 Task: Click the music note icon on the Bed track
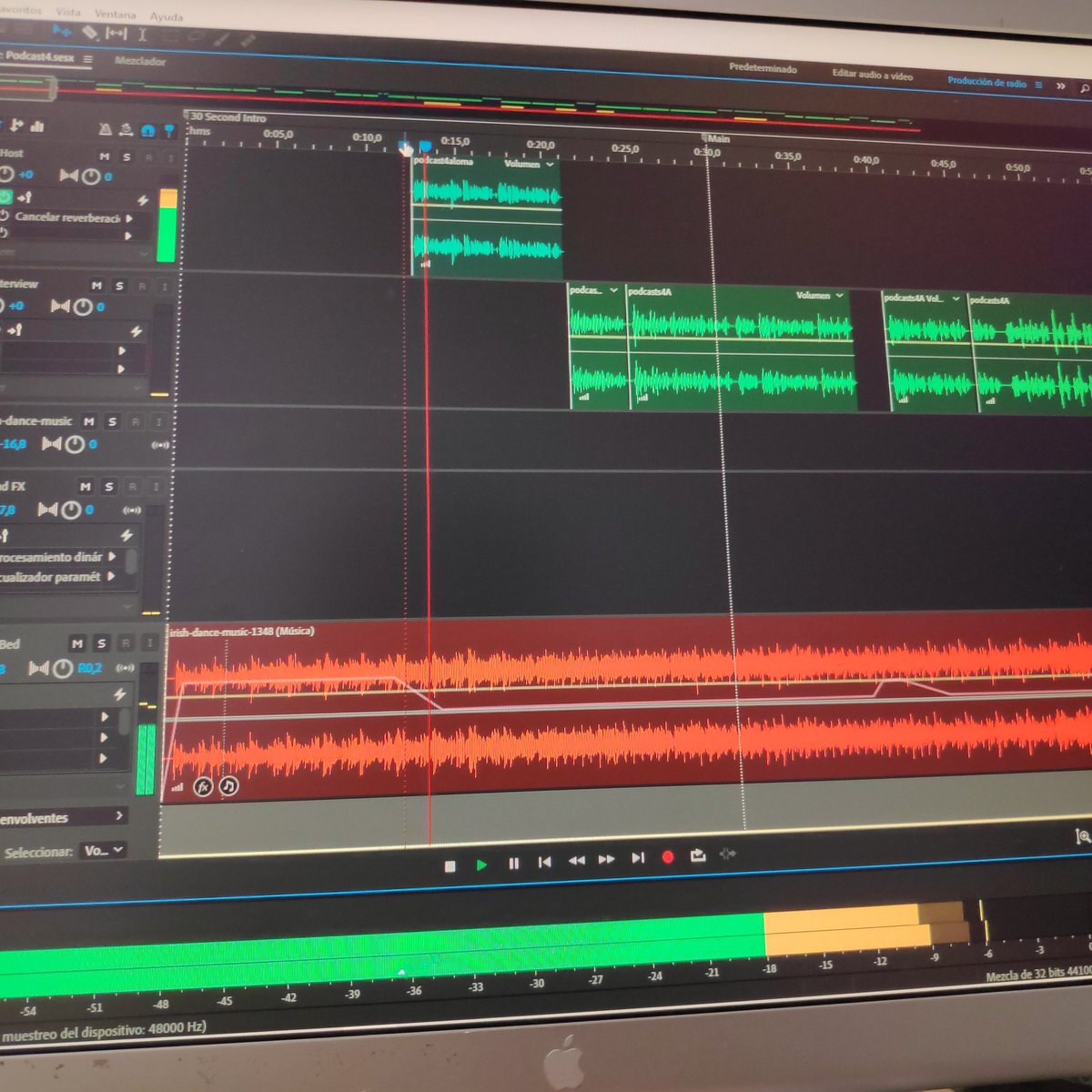(x=228, y=786)
